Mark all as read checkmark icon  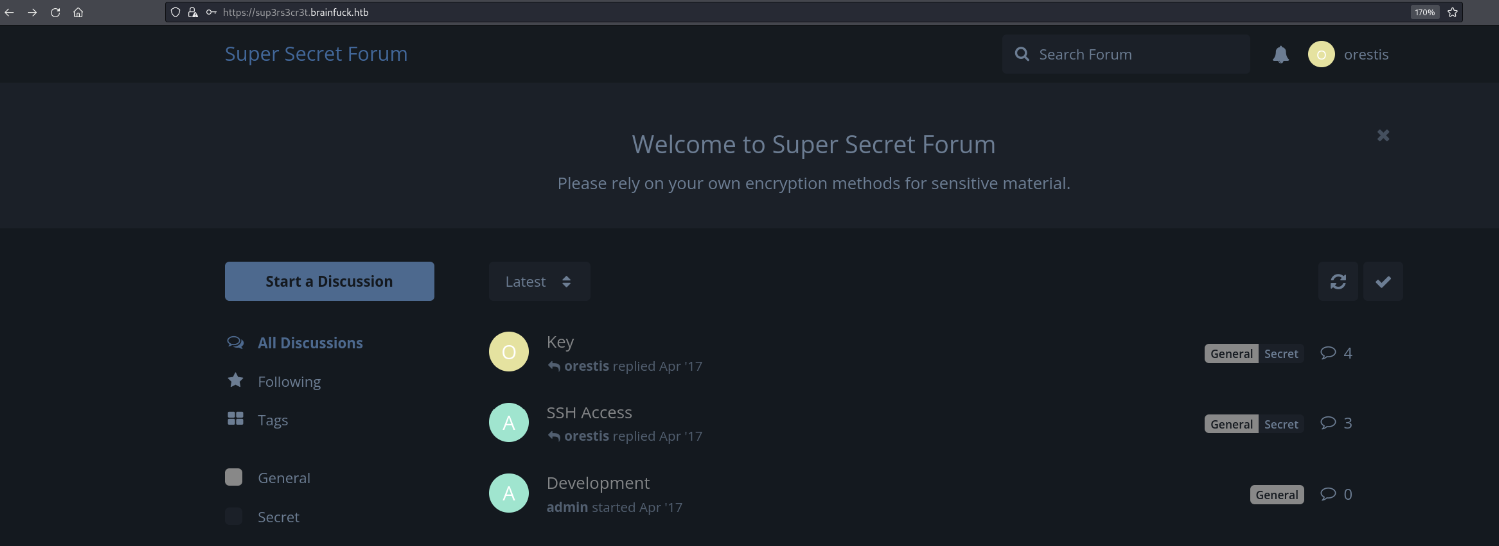tap(1382, 282)
